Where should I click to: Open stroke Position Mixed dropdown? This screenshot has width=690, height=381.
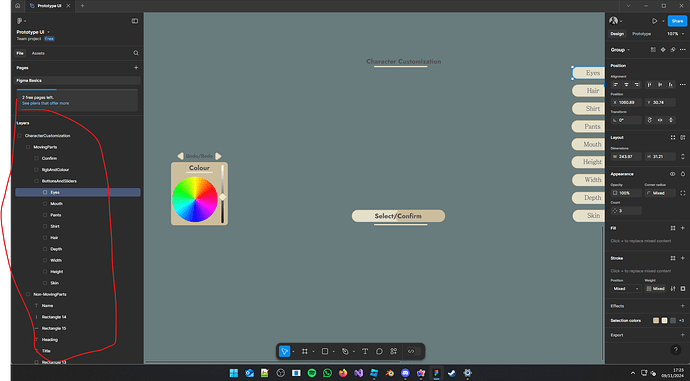pos(626,289)
